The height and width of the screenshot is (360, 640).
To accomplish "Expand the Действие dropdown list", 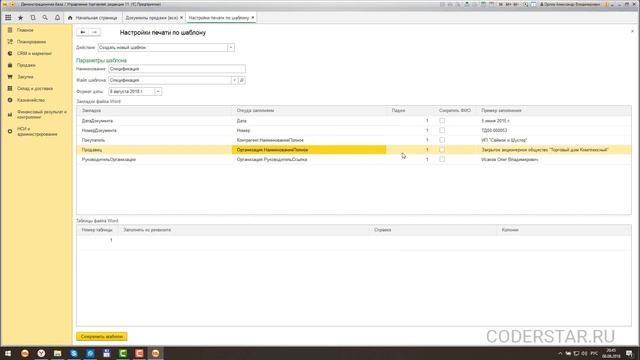I will point(231,48).
